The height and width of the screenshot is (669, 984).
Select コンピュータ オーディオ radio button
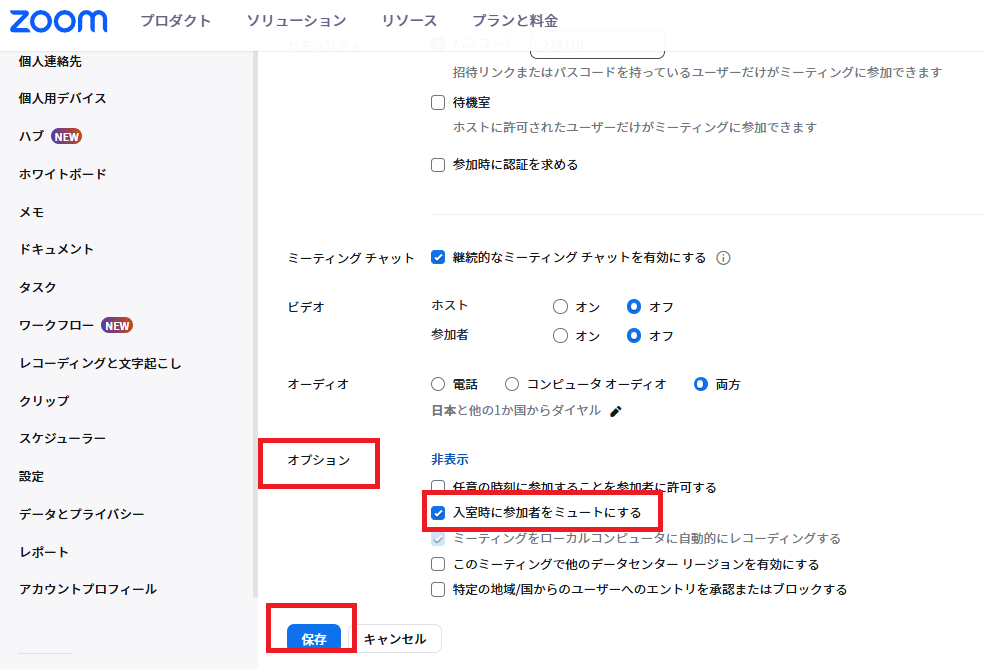coord(512,384)
